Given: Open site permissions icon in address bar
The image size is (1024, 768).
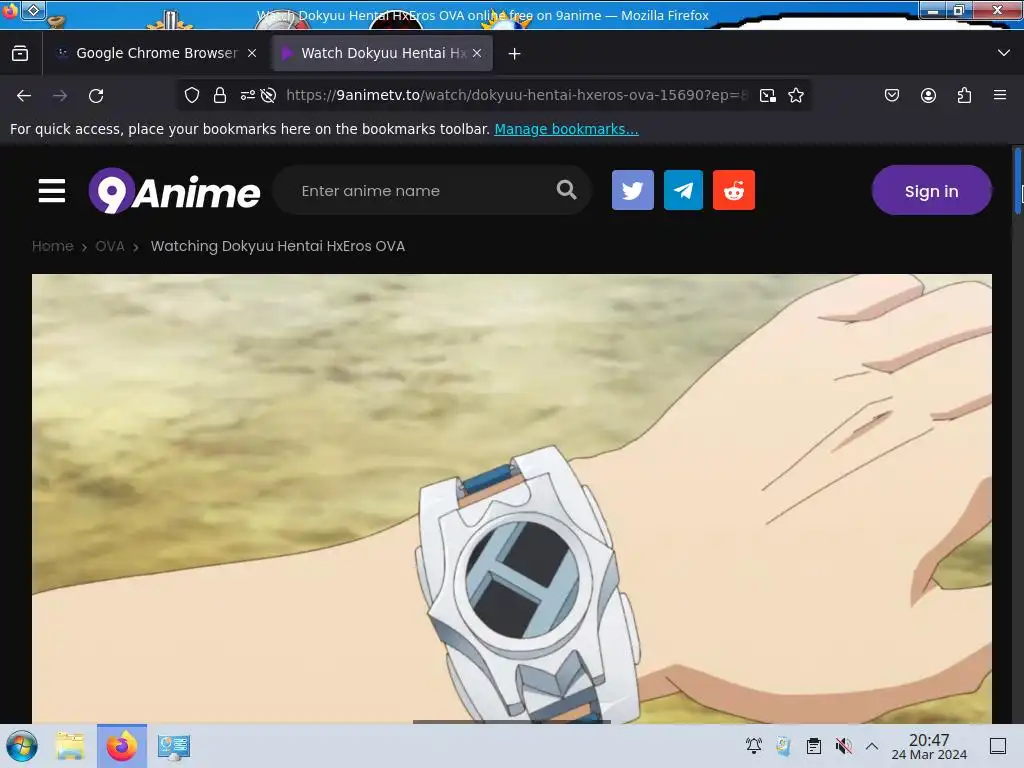Looking at the screenshot, I should [248, 95].
